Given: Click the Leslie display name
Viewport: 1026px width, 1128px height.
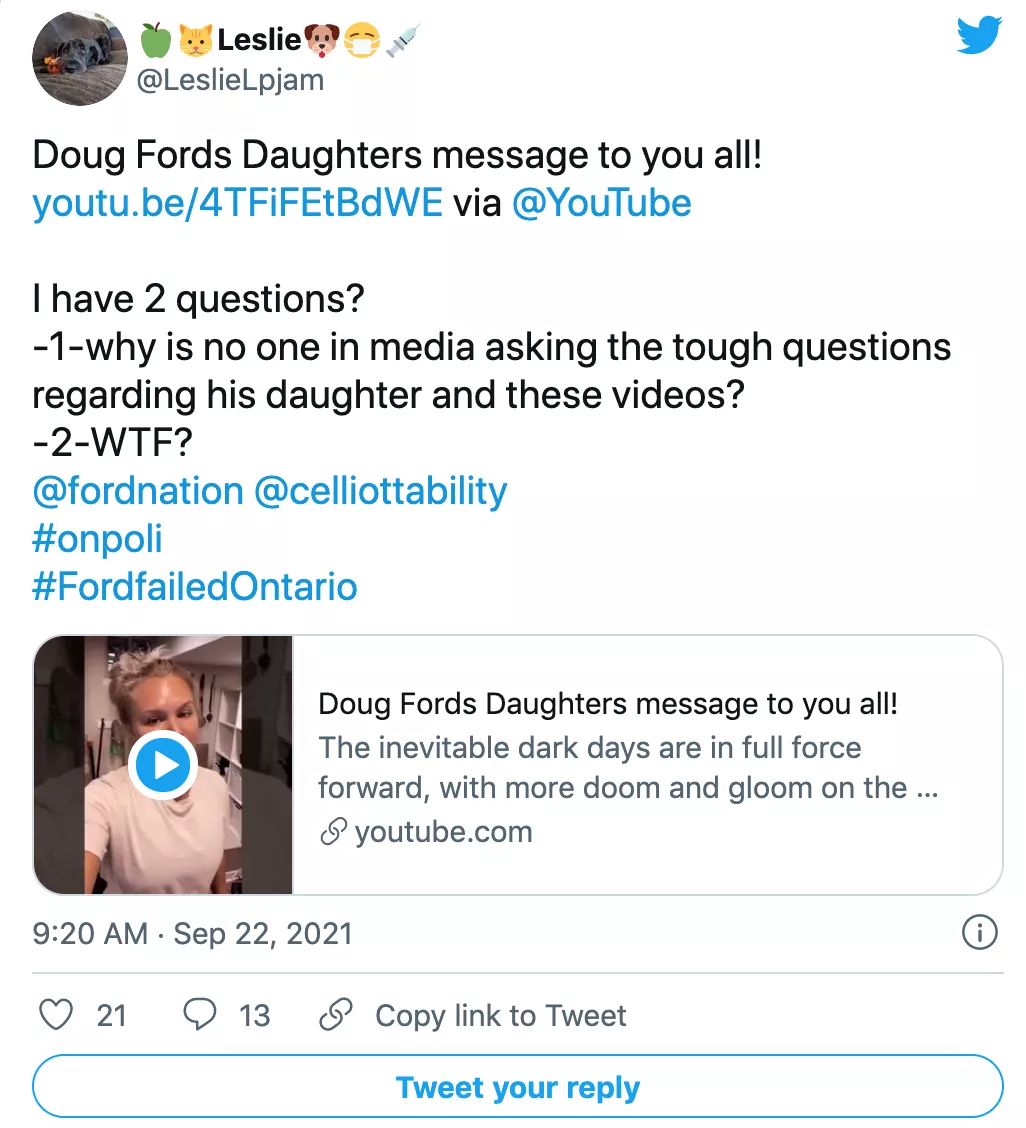Looking at the screenshot, I should 259,40.
